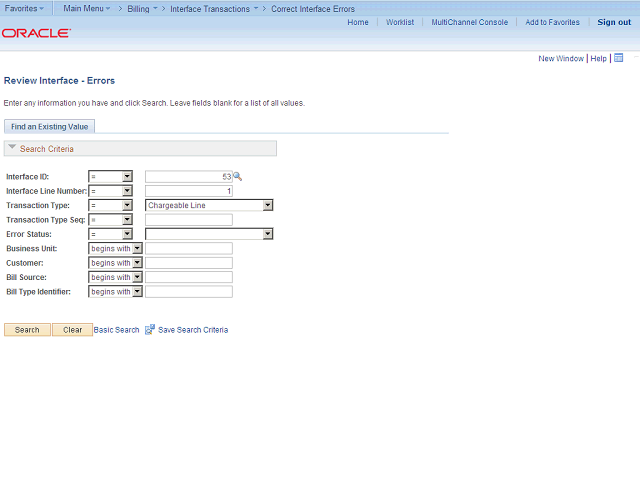Click the Bill Type Identifier input field
The width and height of the screenshot is (640, 480).
pyautogui.click(x=189, y=291)
